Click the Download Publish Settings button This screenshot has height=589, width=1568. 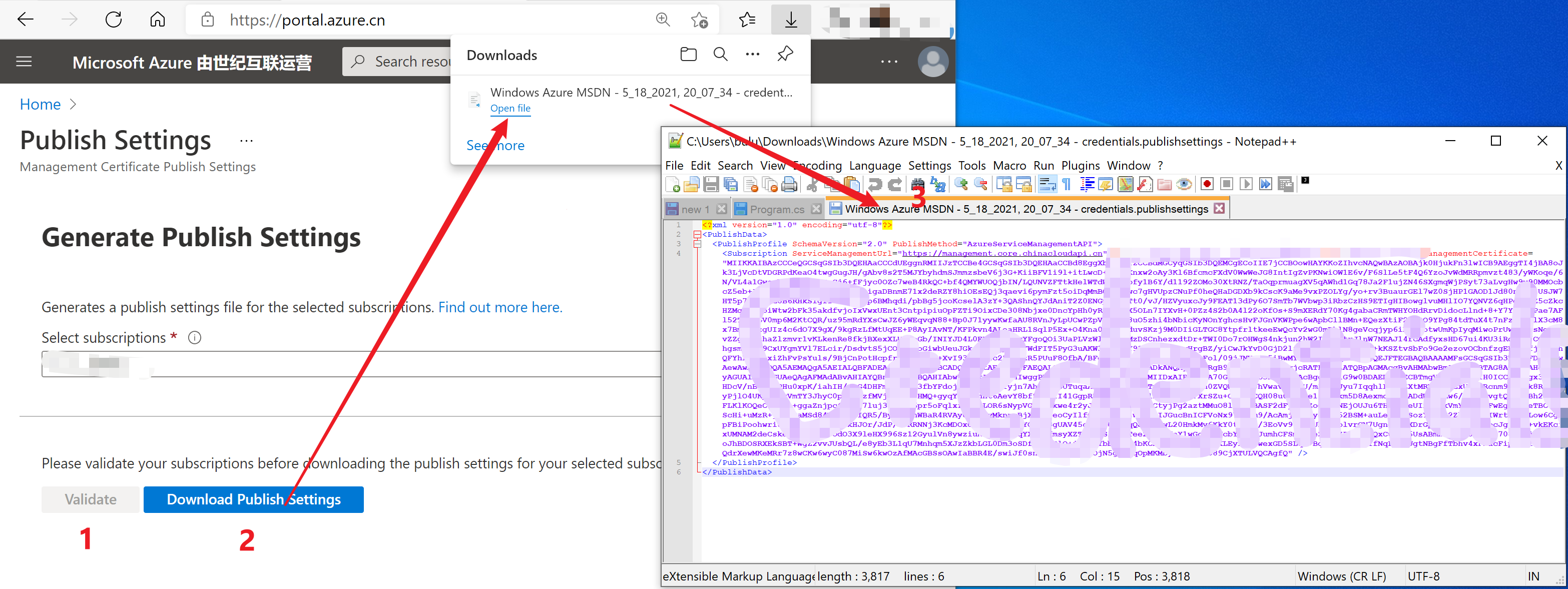(x=253, y=499)
